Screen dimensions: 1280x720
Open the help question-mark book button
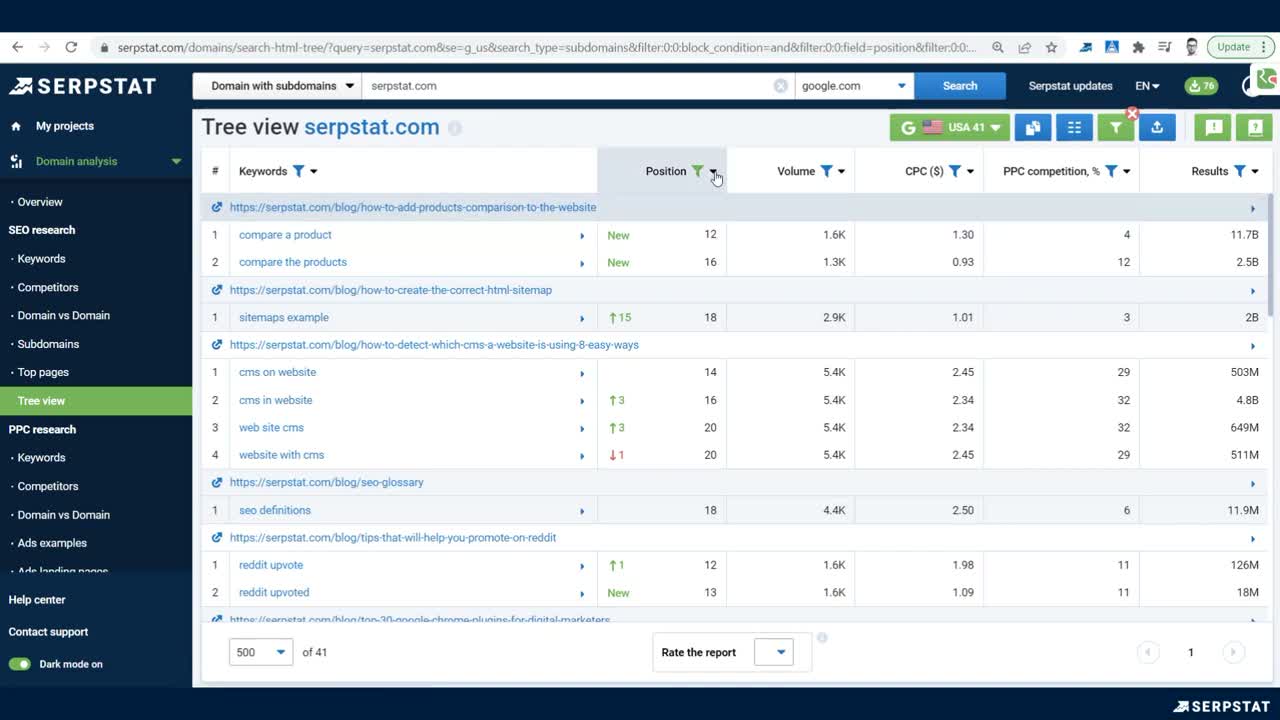point(1254,127)
